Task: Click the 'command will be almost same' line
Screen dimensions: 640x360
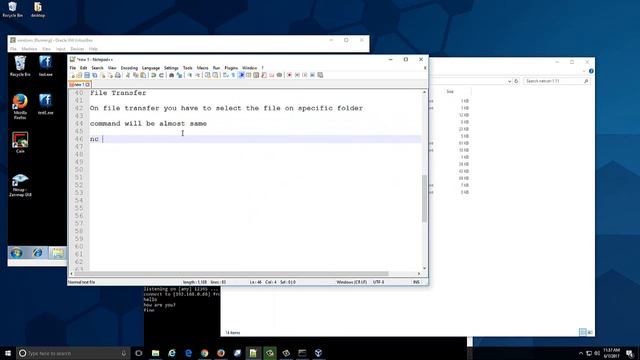Action: [x=148, y=124]
